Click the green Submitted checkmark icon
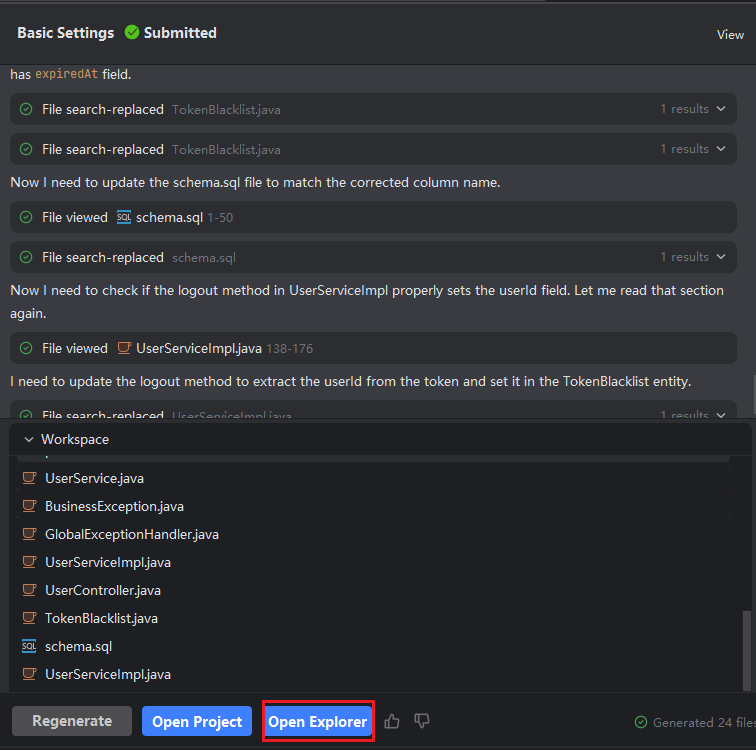Viewport: 756px width, 750px height. point(132,33)
